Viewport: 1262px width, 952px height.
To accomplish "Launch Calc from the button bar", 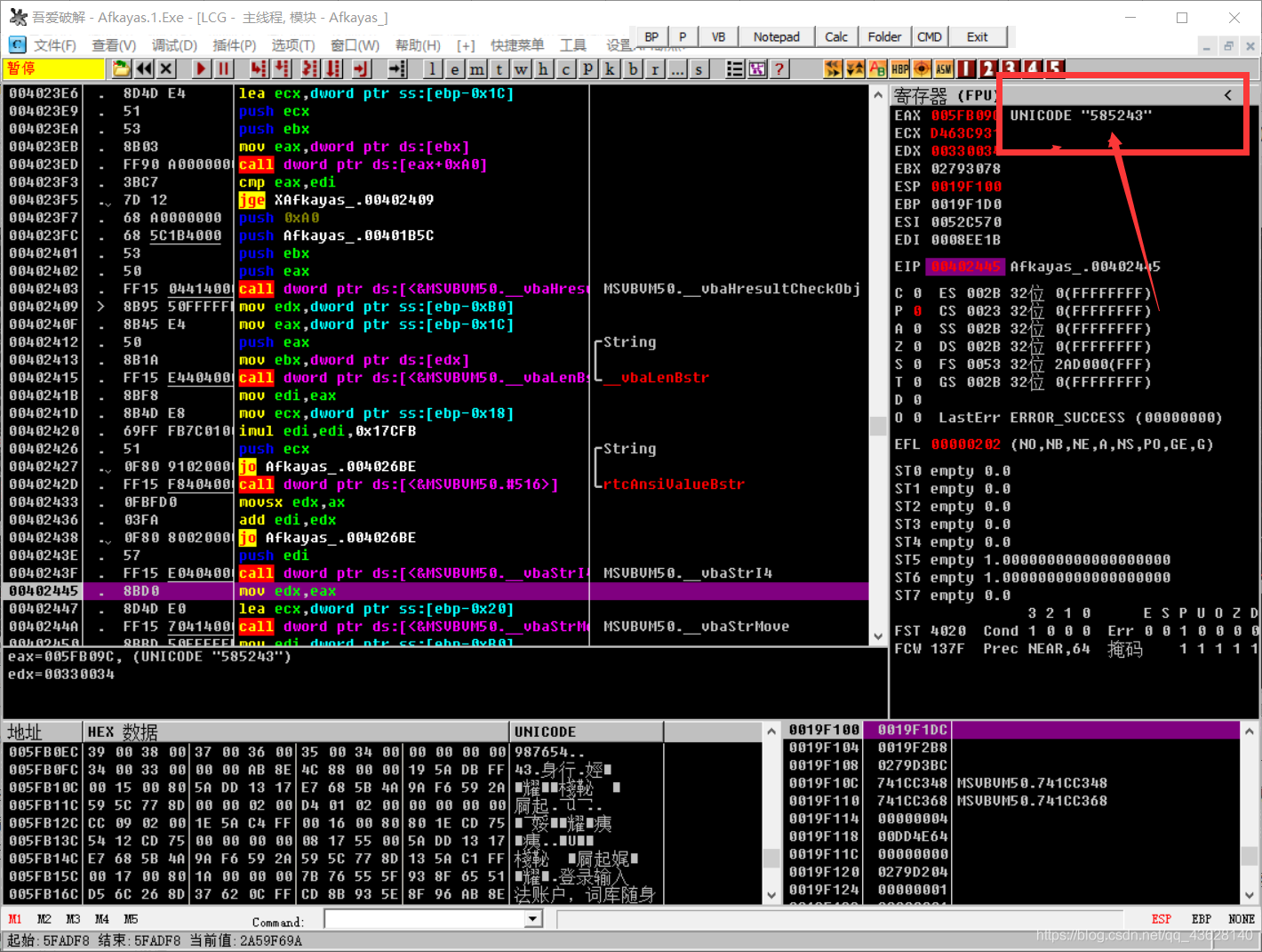I will [836, 36].
